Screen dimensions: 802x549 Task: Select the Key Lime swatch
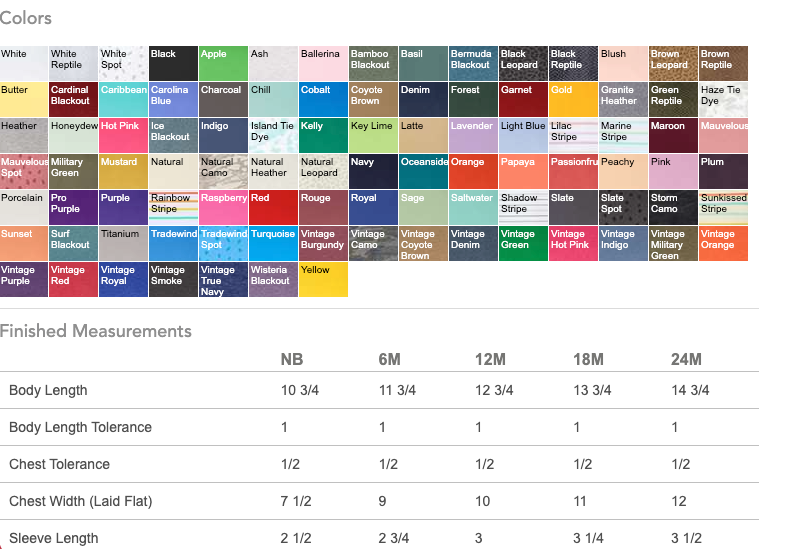(373, 136)
